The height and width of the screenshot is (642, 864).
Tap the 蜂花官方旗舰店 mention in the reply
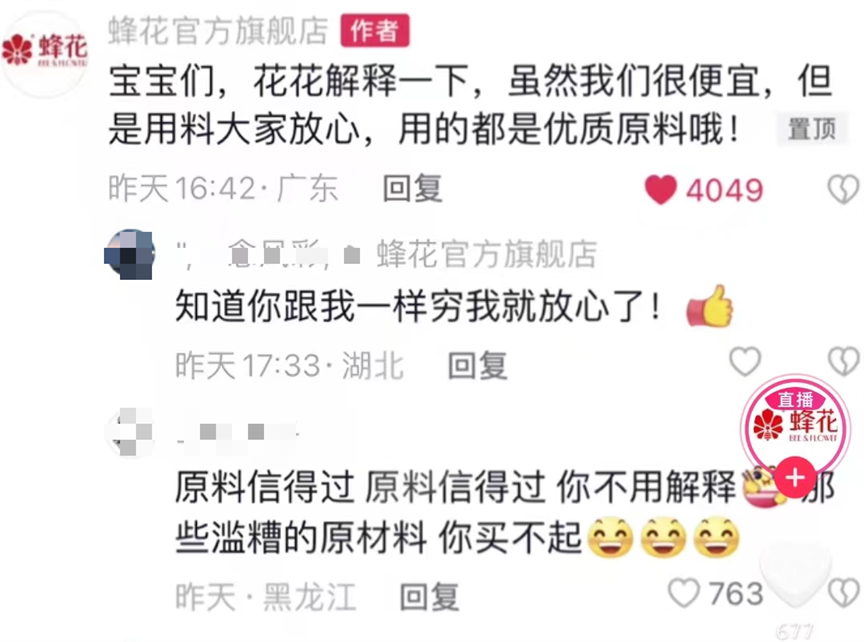(487, 254)
